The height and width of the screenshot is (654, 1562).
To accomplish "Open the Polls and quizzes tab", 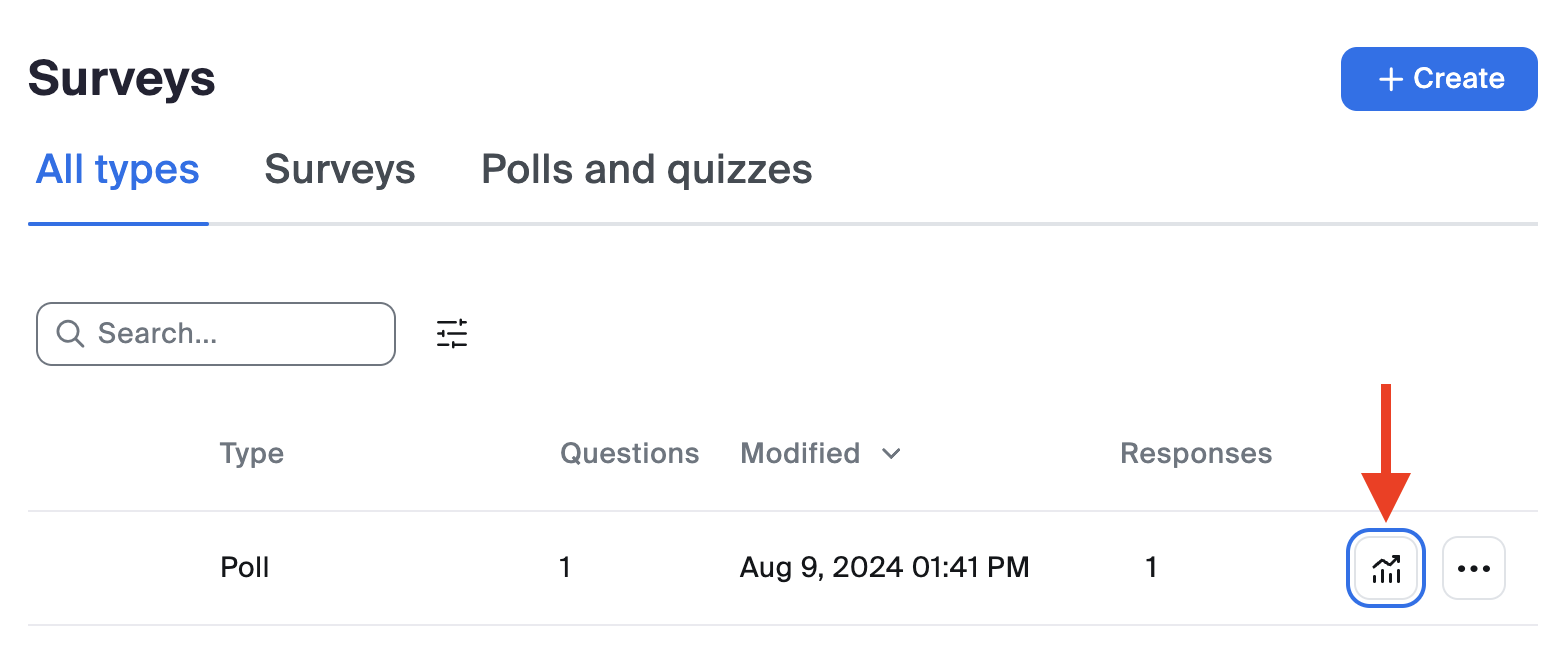I will tap(647, 170).
